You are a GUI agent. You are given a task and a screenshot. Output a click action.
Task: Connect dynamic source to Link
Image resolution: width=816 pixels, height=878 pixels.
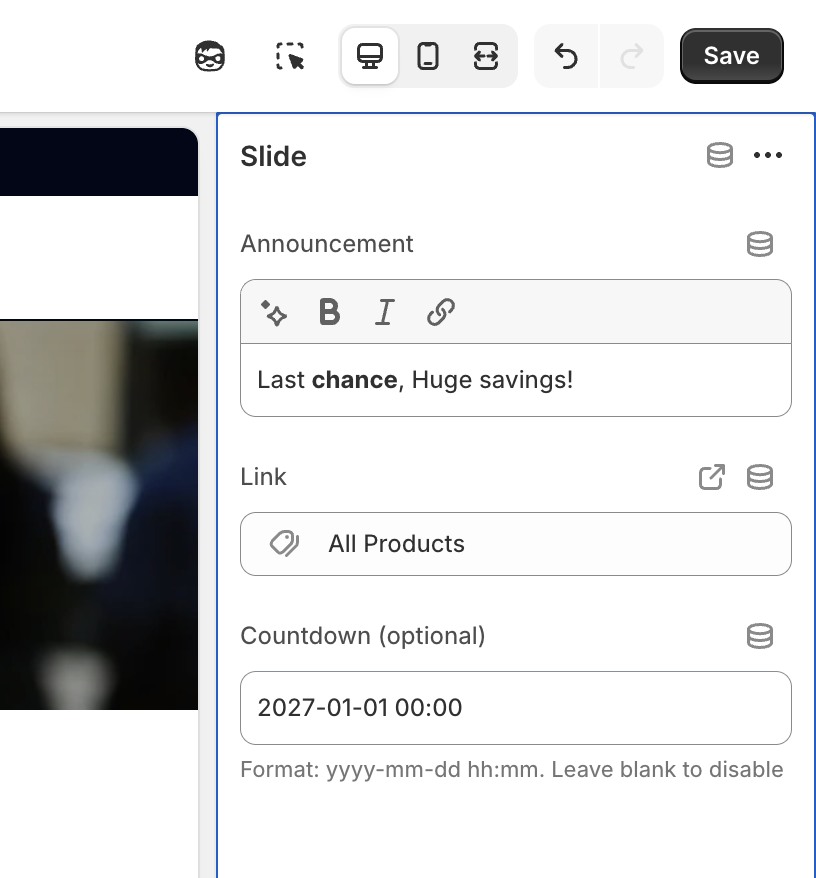760,477
